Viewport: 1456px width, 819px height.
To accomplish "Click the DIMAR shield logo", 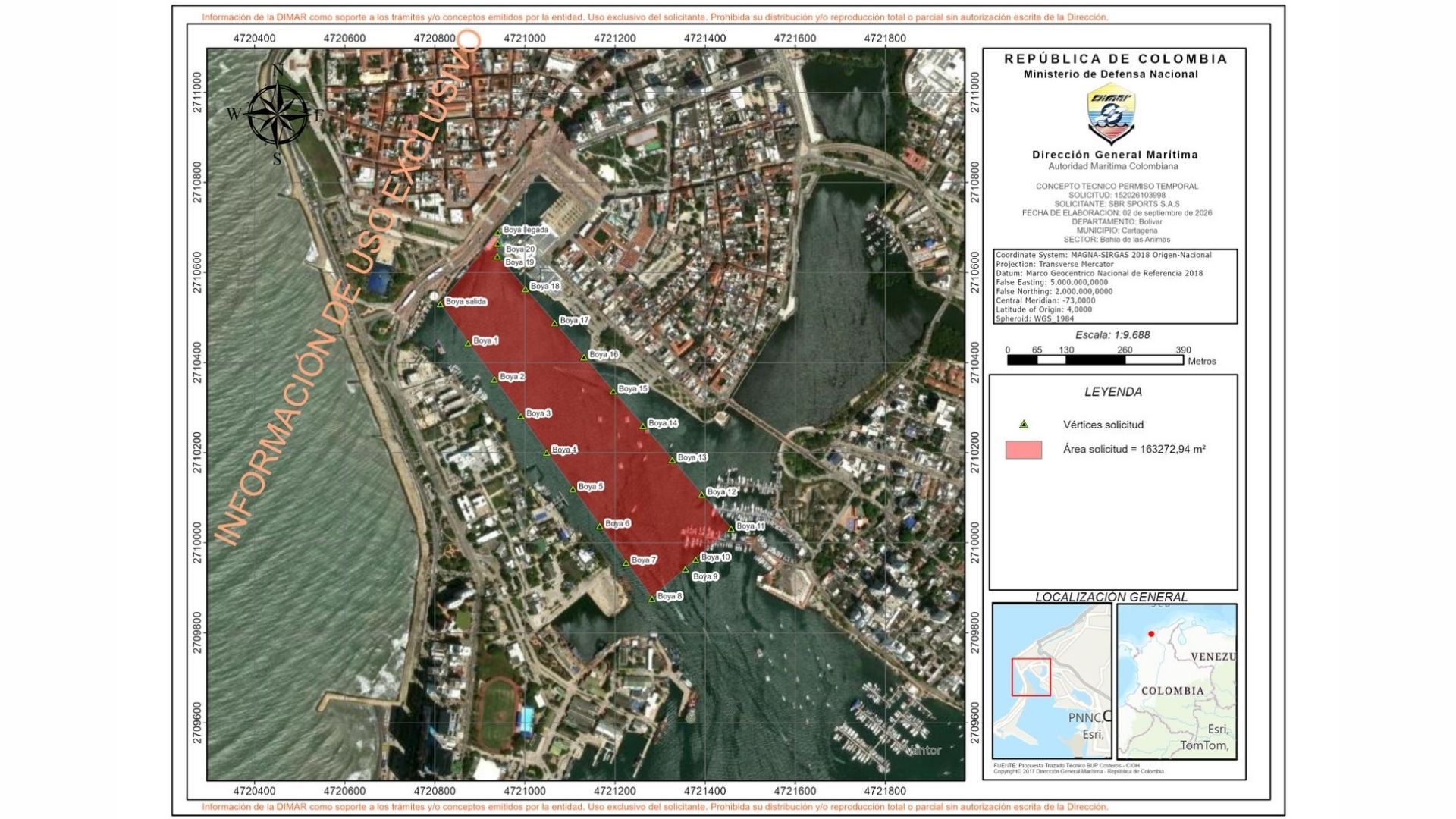I will (x=1111, y=115).
